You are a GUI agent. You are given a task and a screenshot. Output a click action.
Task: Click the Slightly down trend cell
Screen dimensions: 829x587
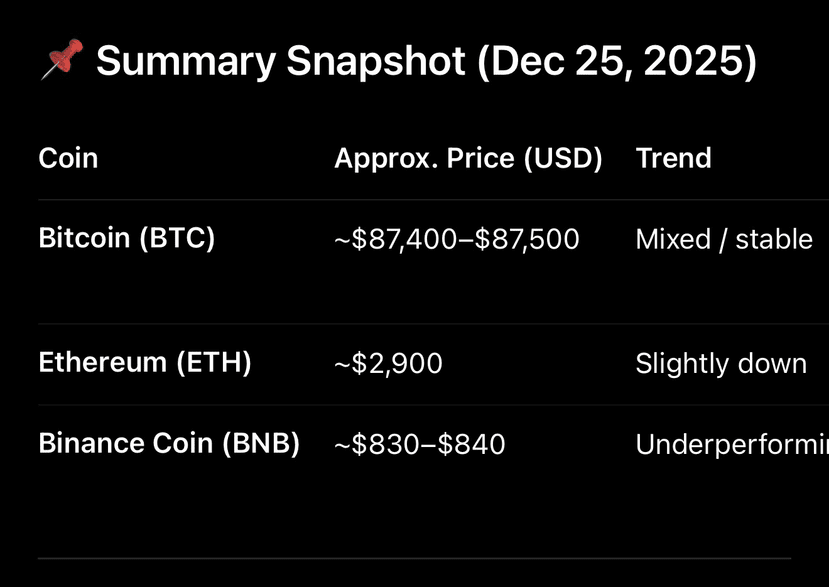point(720,363)
